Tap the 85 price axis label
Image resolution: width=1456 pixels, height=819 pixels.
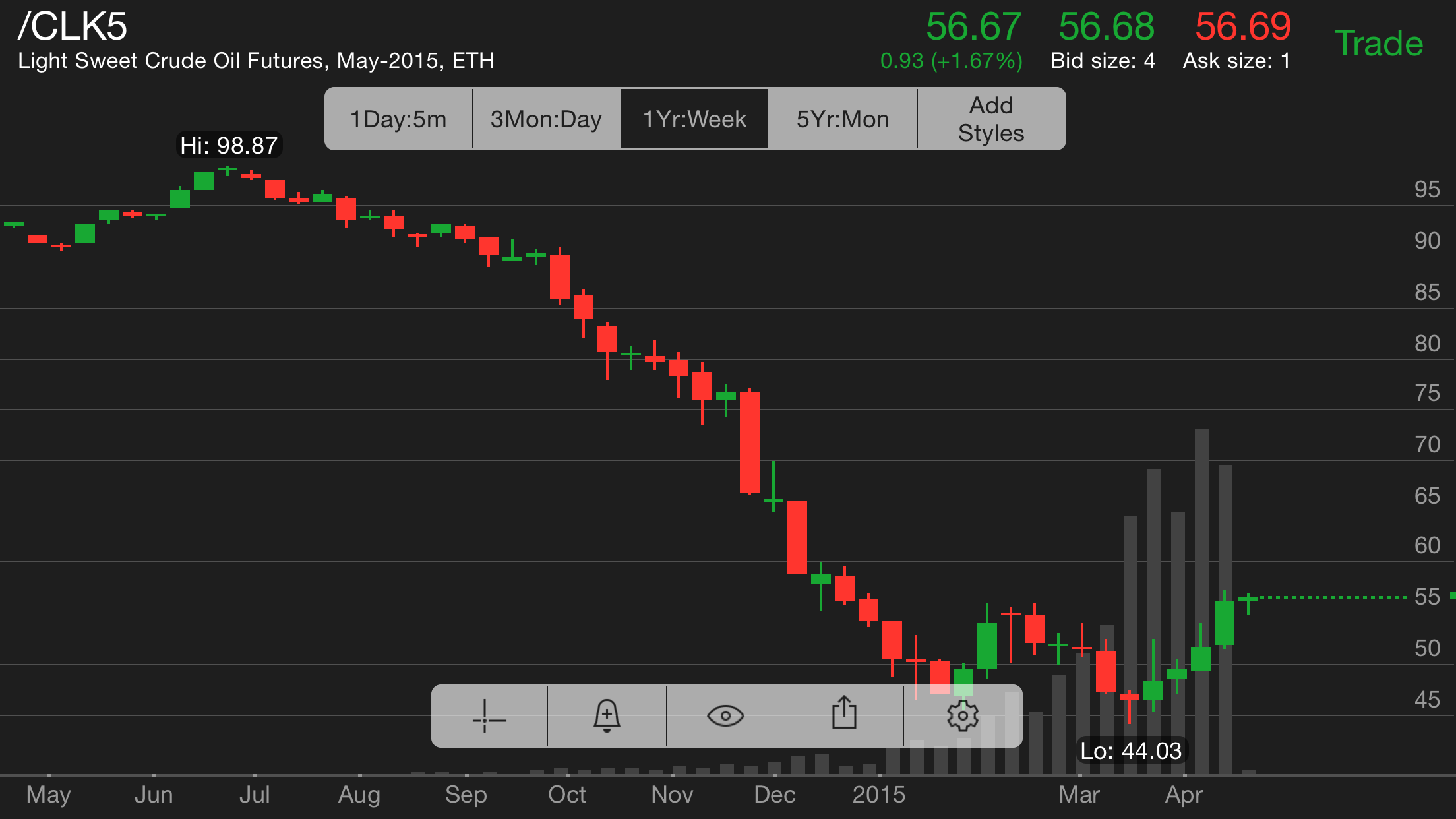pyautogui.click(x=1427, y=292)
